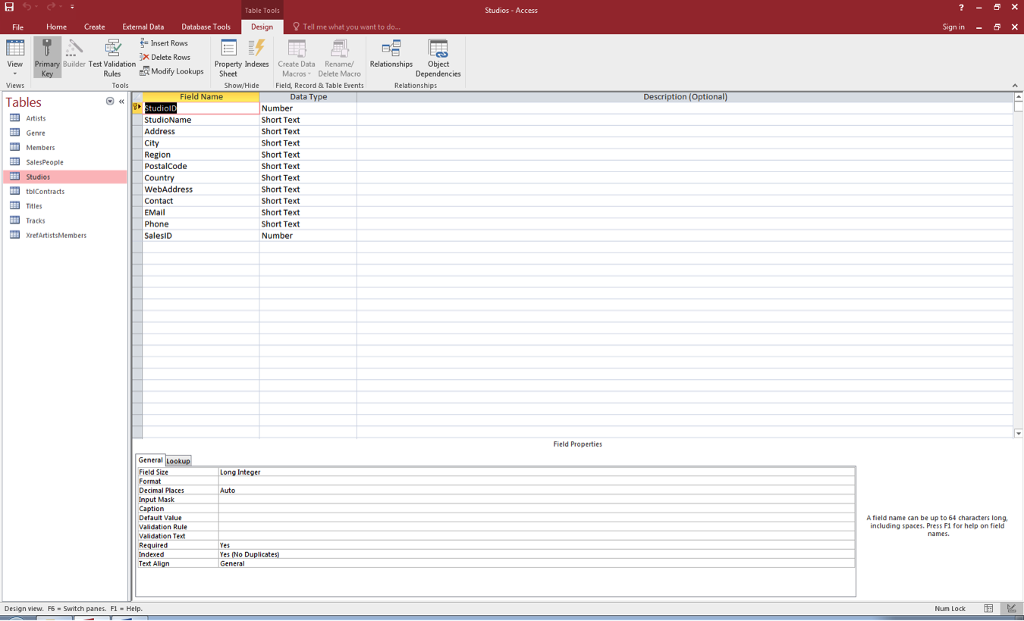Select the tblContracts table in navigation

pyautogui.click(x=45, y=191)
